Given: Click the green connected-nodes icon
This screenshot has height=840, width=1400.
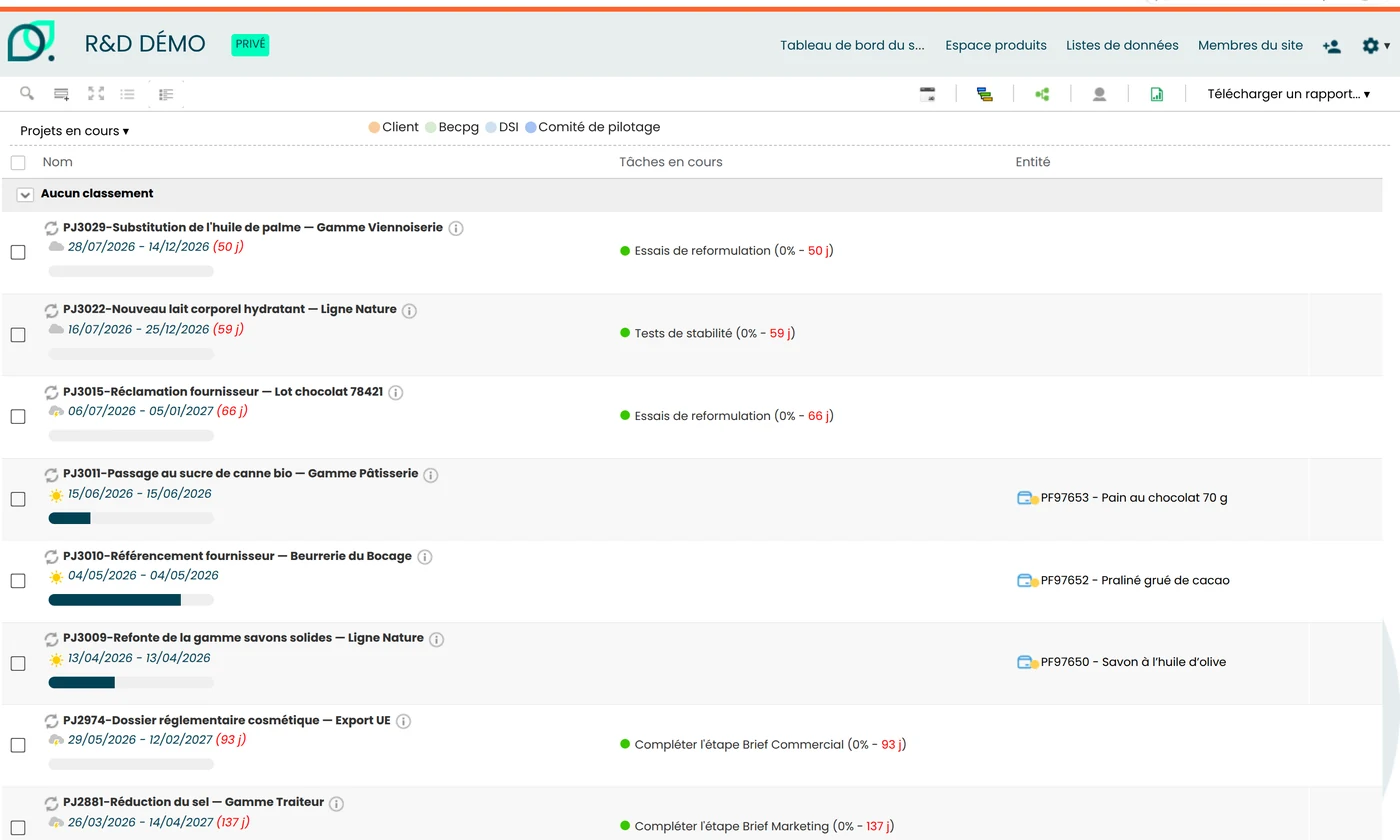Looking at the screenshot, I should 1042,94.
